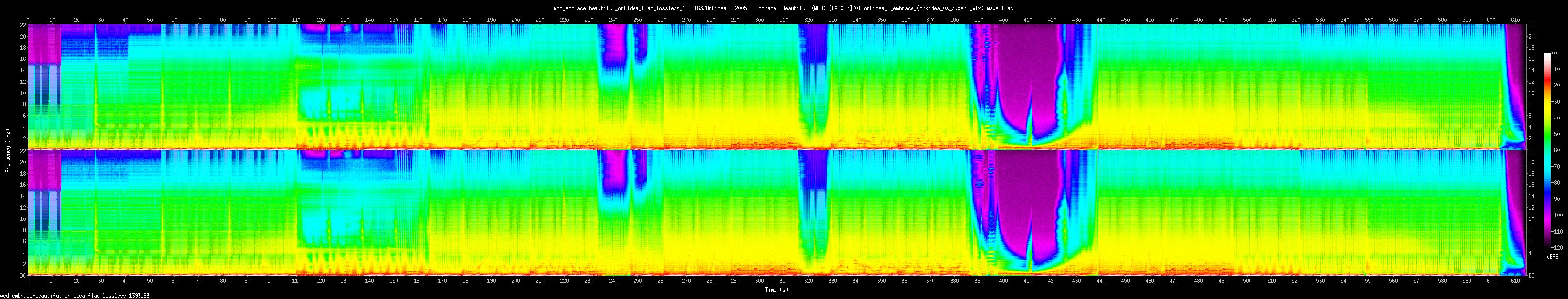Click the spectrogram file title at top
The image size is (1568, 299).
point(783,8)
